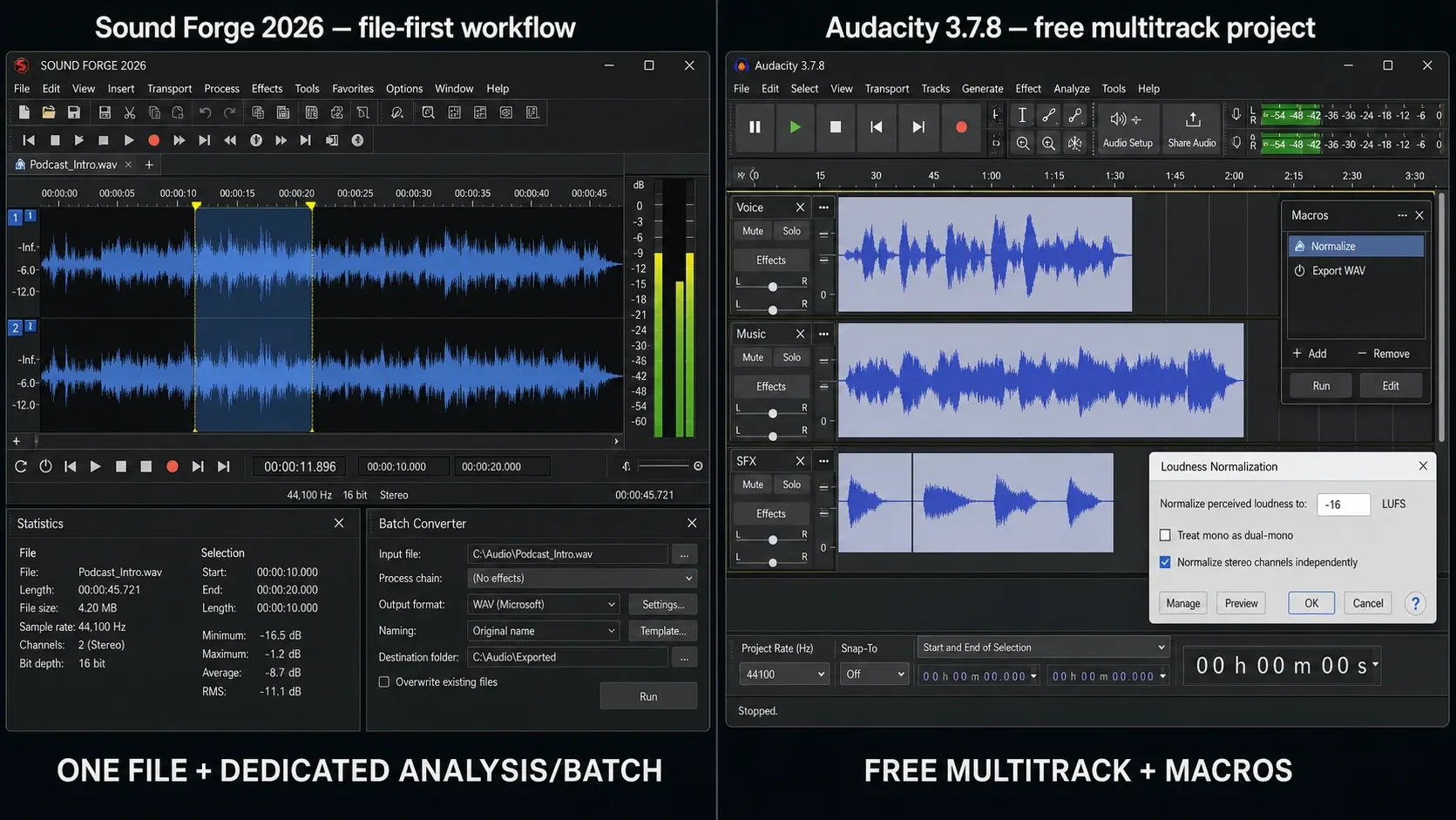Click the Music track upper gain slider knob

pyautogui.click(x=773, y=413)
